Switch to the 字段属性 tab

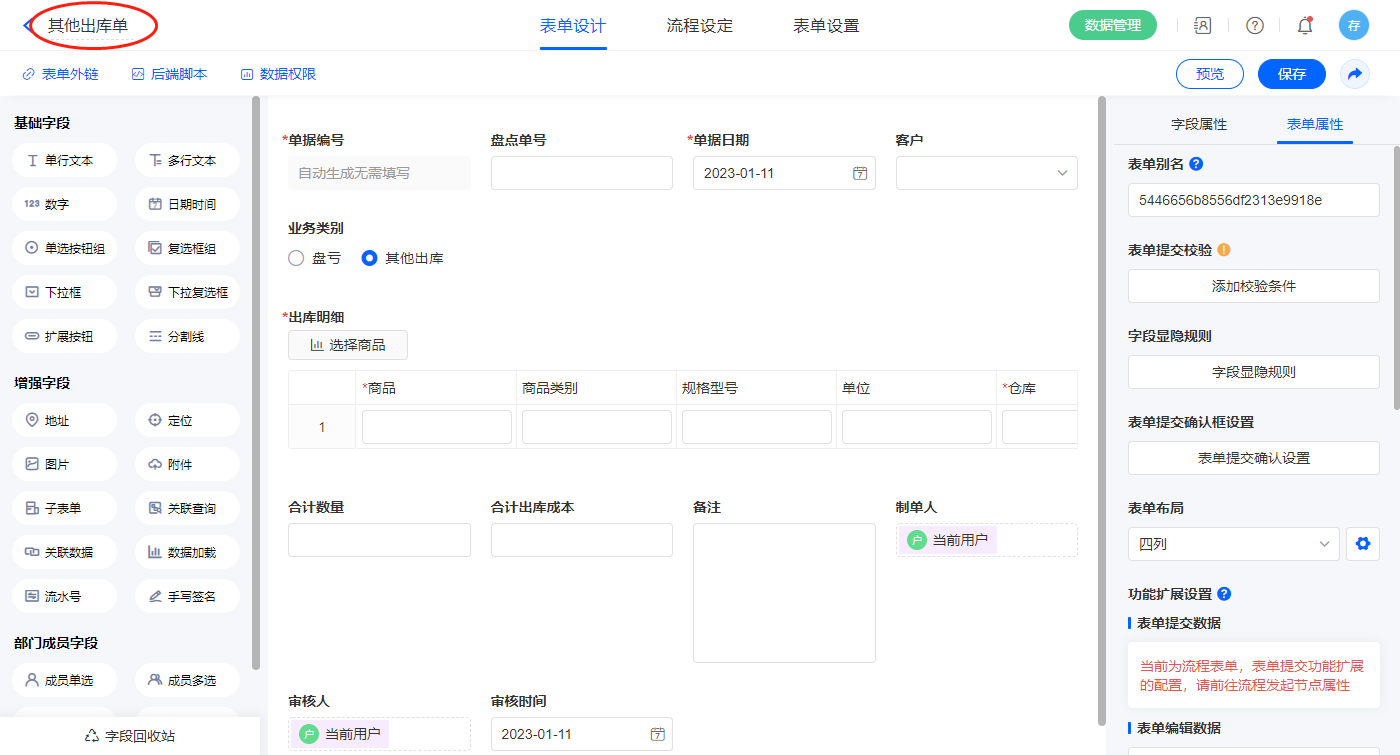(x=1198, y=124)
